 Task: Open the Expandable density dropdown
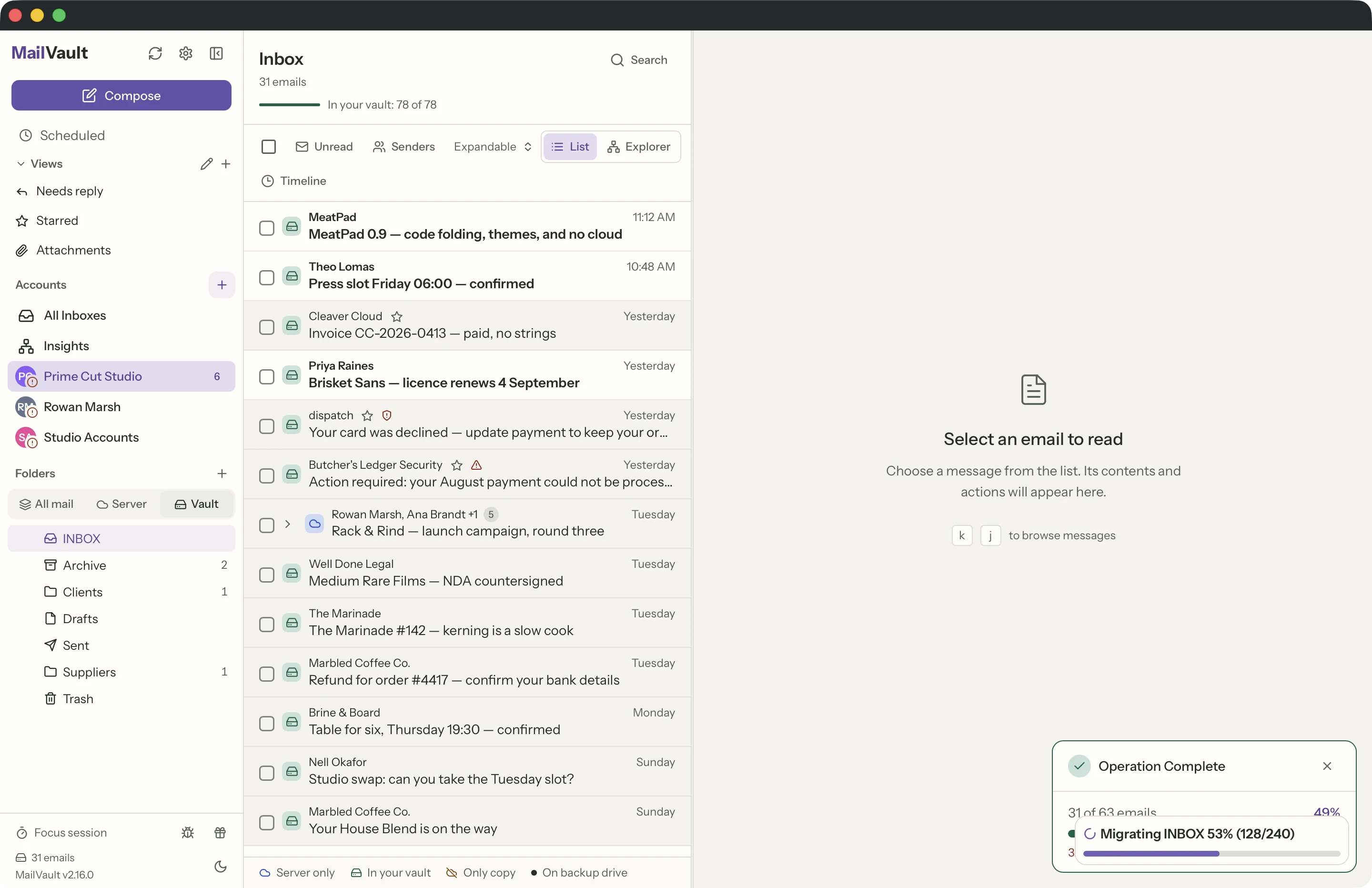pyautogui.click(x=493, y=146)
